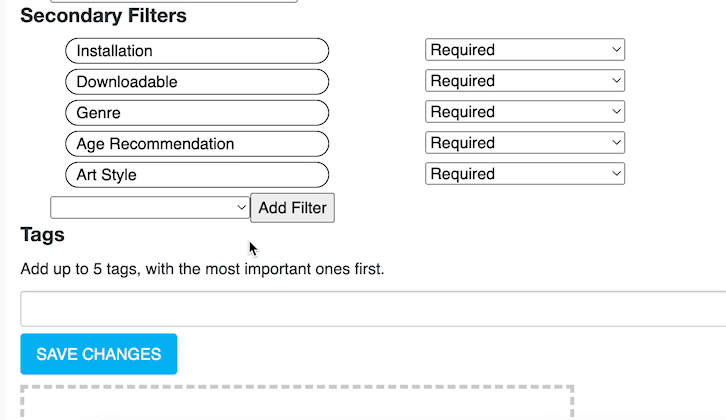
Task: Click the Art Style filter field
Action: coord(197,174)
